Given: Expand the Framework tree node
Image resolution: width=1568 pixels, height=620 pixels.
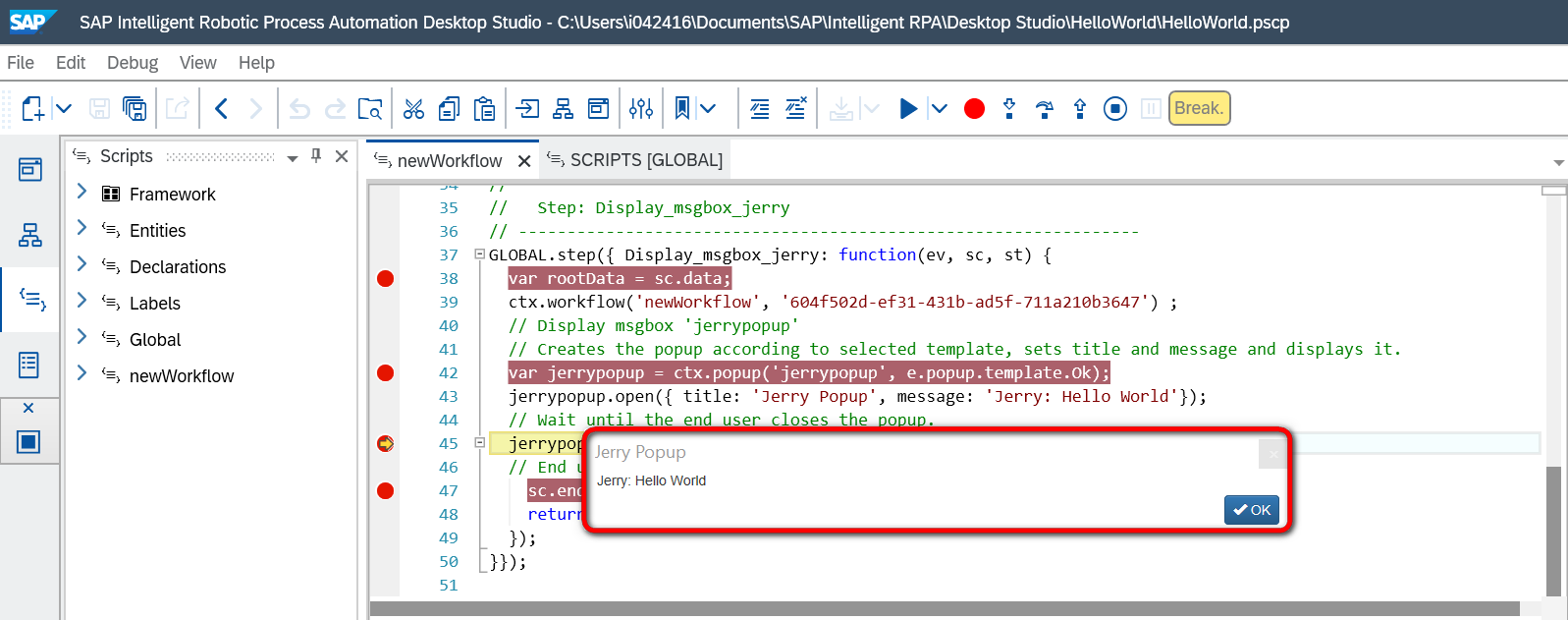Looking at the screenshot, I should click(82, 193).
